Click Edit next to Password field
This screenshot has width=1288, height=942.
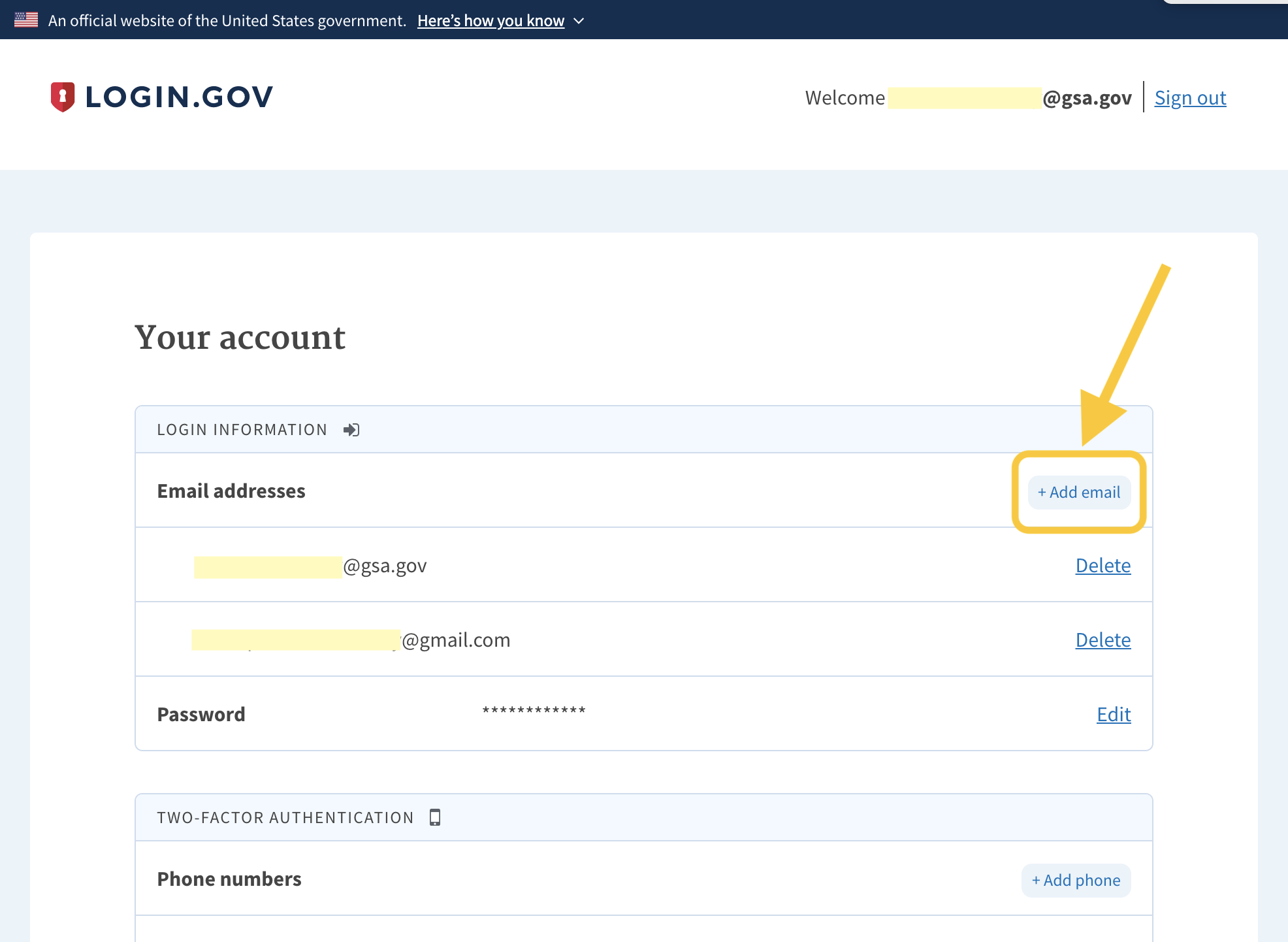(1113, 713)
